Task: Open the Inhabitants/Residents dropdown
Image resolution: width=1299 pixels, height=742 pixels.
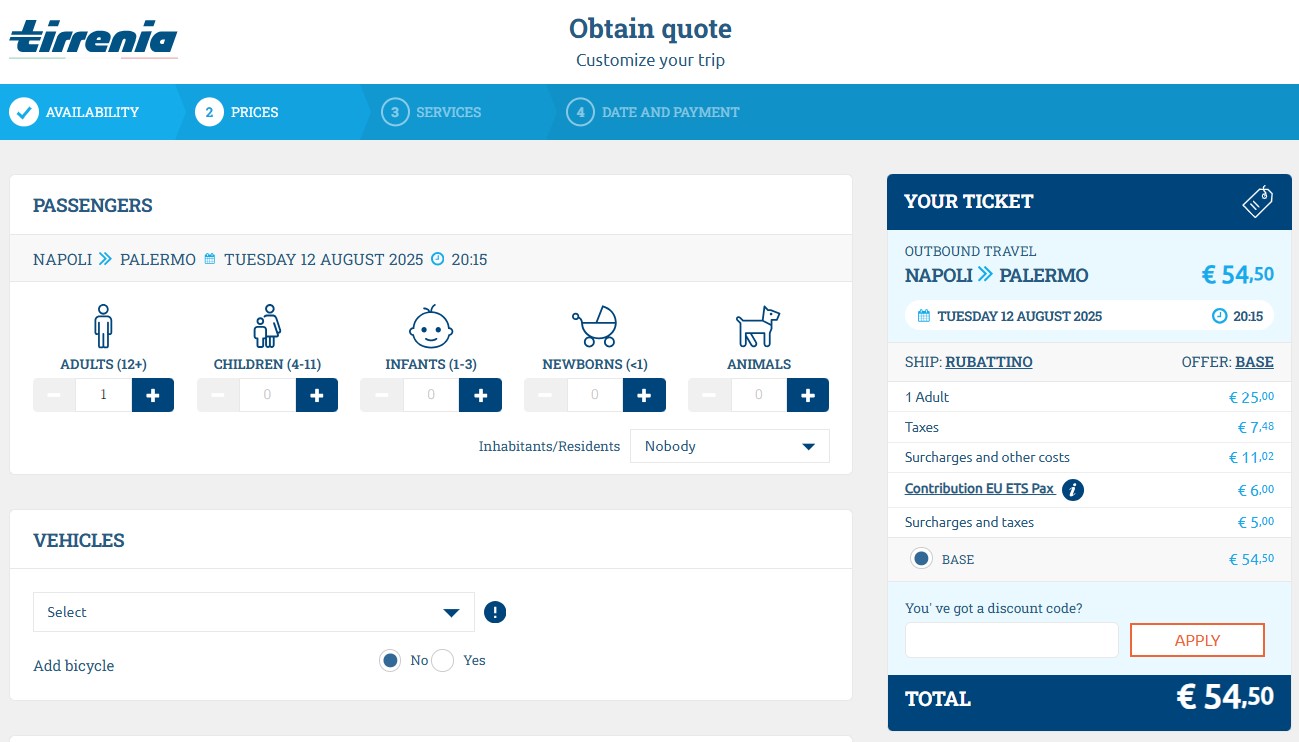Action: tap(730, 446)
